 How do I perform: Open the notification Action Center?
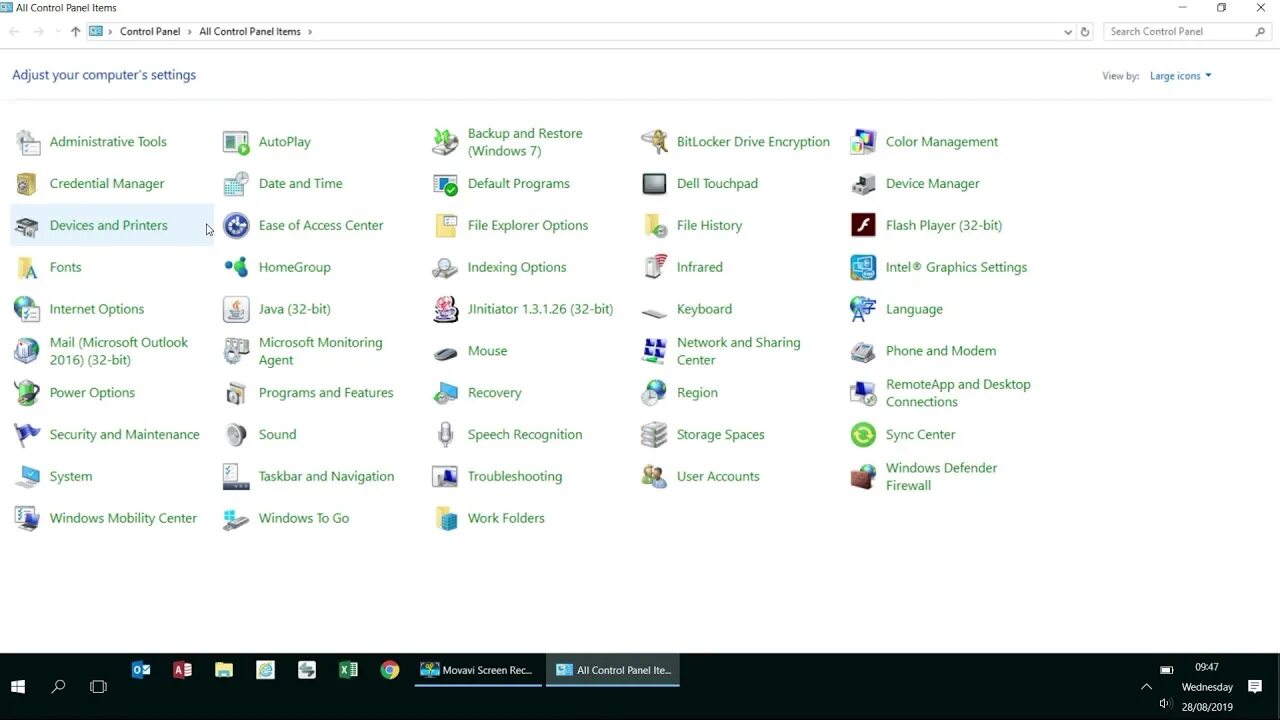(x=1255, y=687)
